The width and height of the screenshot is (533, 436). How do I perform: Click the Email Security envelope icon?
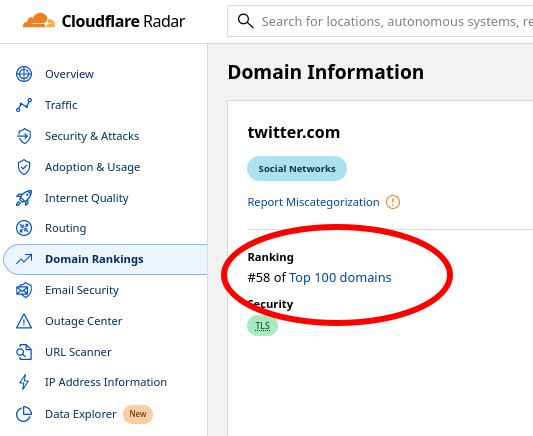[x=24, y=290]
